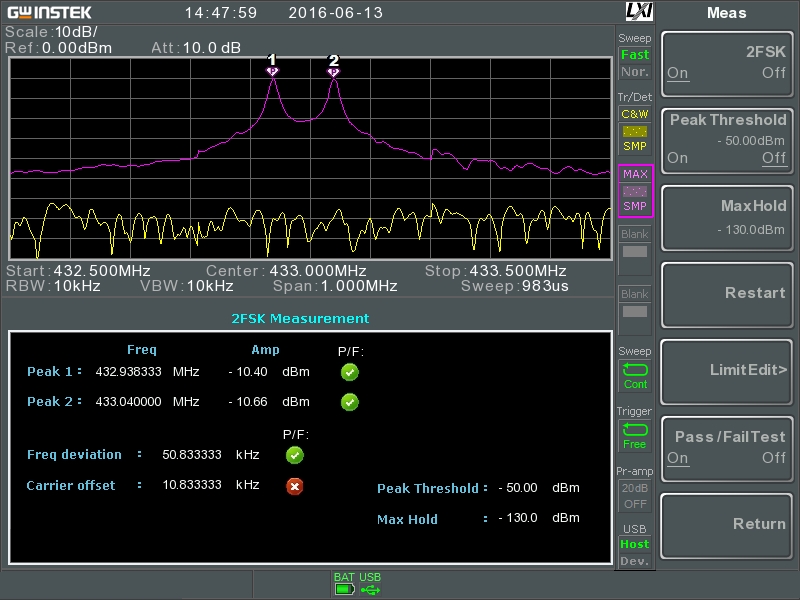Click the Sweep Fast/Nor. status icon
This screenshot has height=600, width=800.
tap(635, 63)
